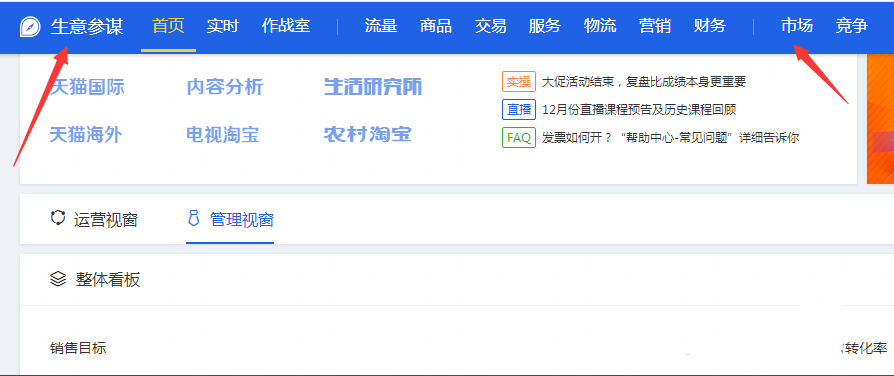The height and width of the screenshot is (376, 894).
Task: Open the 营销 menu
Action: point(655,26)
